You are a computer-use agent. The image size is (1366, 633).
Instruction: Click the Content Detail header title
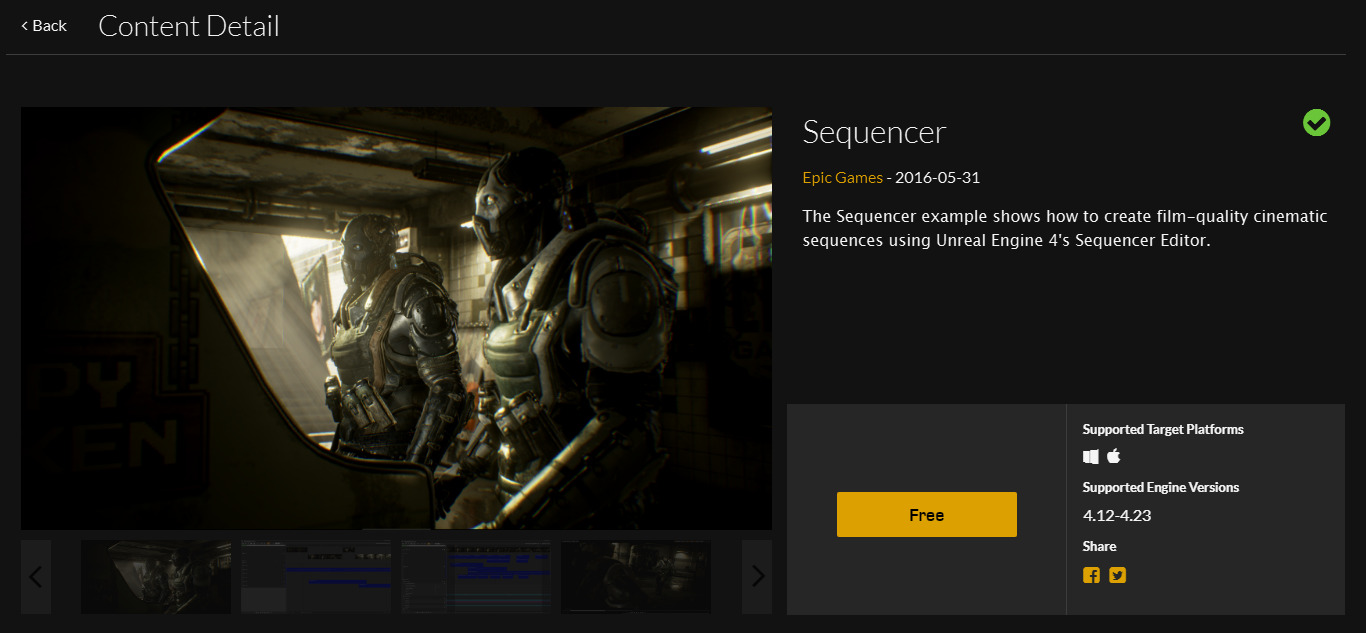tap(188, 25)
